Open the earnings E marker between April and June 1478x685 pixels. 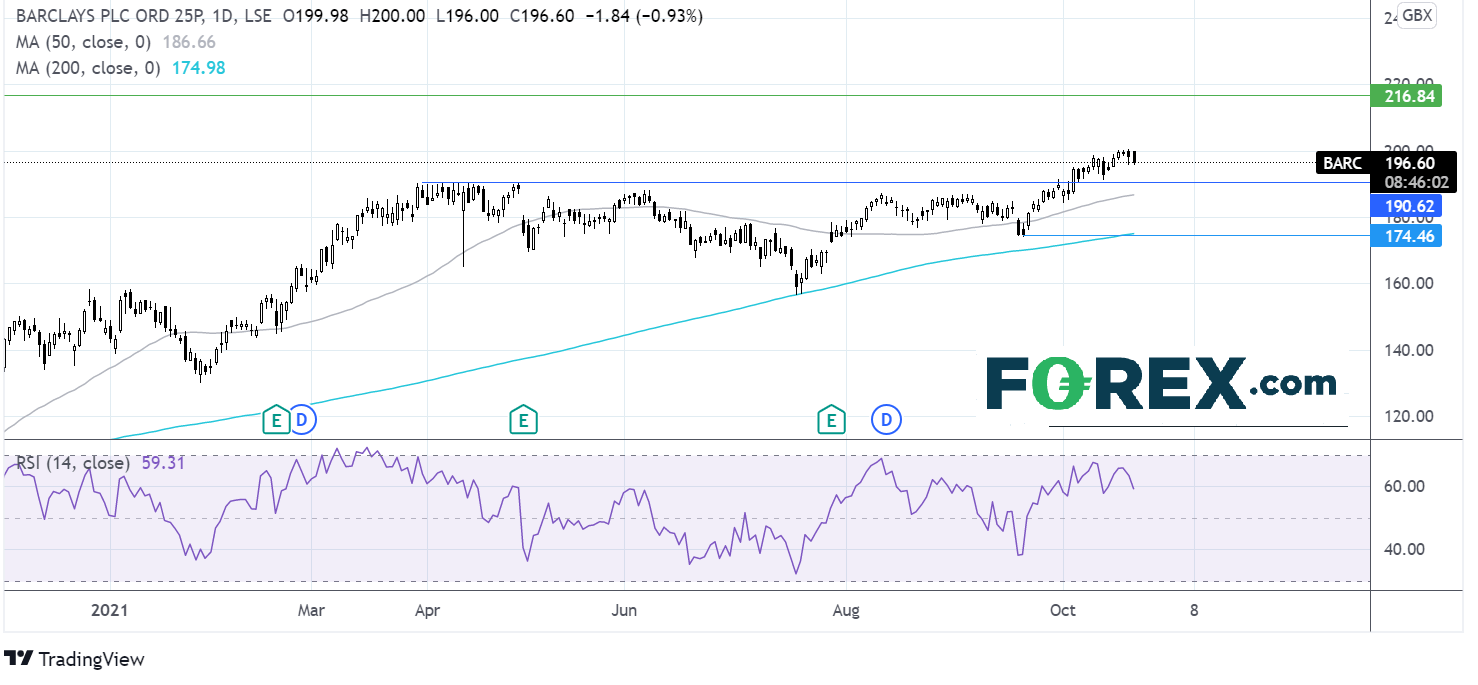coord(522,420)
